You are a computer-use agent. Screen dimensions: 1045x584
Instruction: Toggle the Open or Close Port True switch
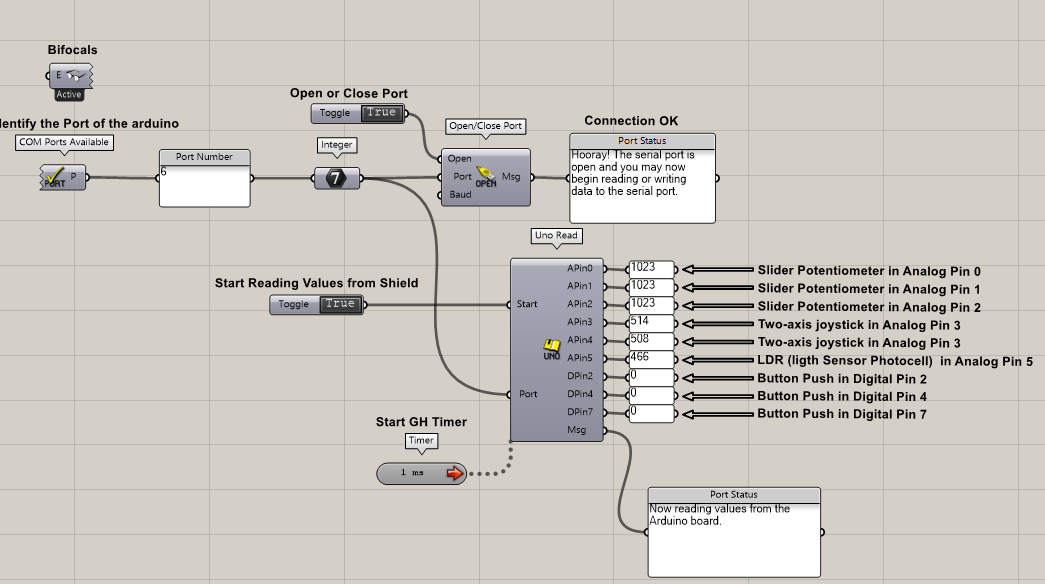381,113
